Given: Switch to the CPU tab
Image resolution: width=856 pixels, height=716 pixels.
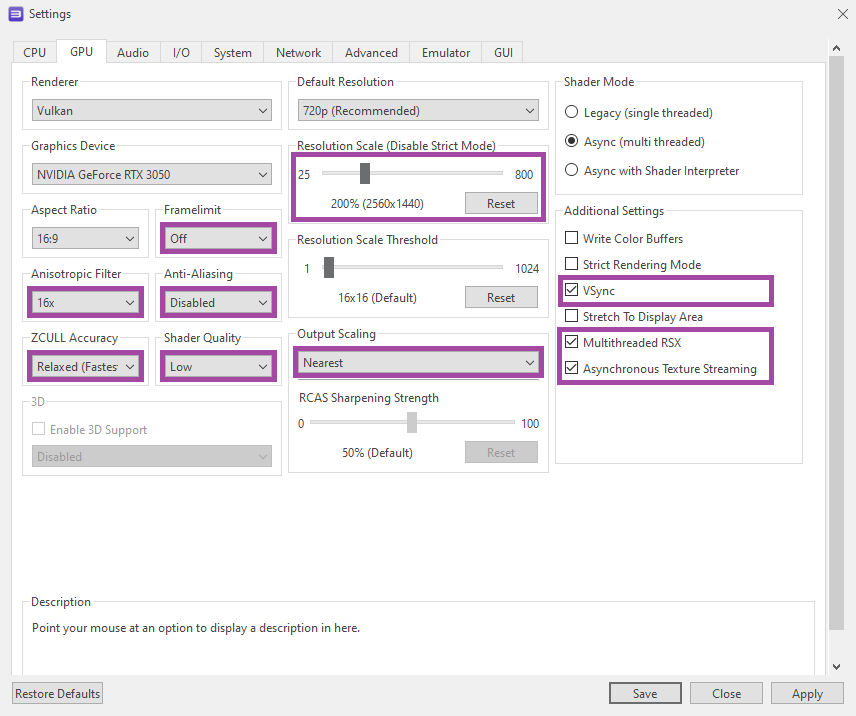Looking at the screenshot, I should tap(35, 53).
